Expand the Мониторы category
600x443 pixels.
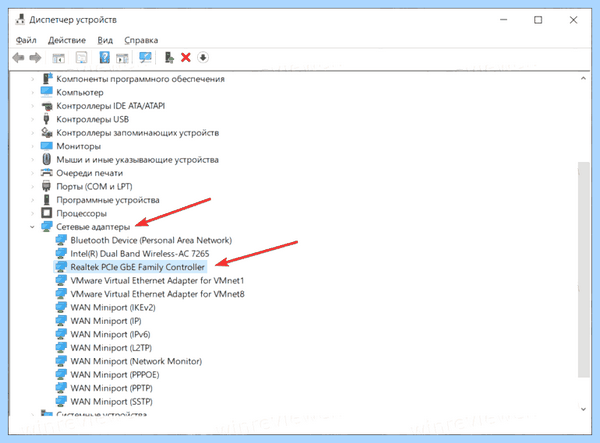(32, 146)
